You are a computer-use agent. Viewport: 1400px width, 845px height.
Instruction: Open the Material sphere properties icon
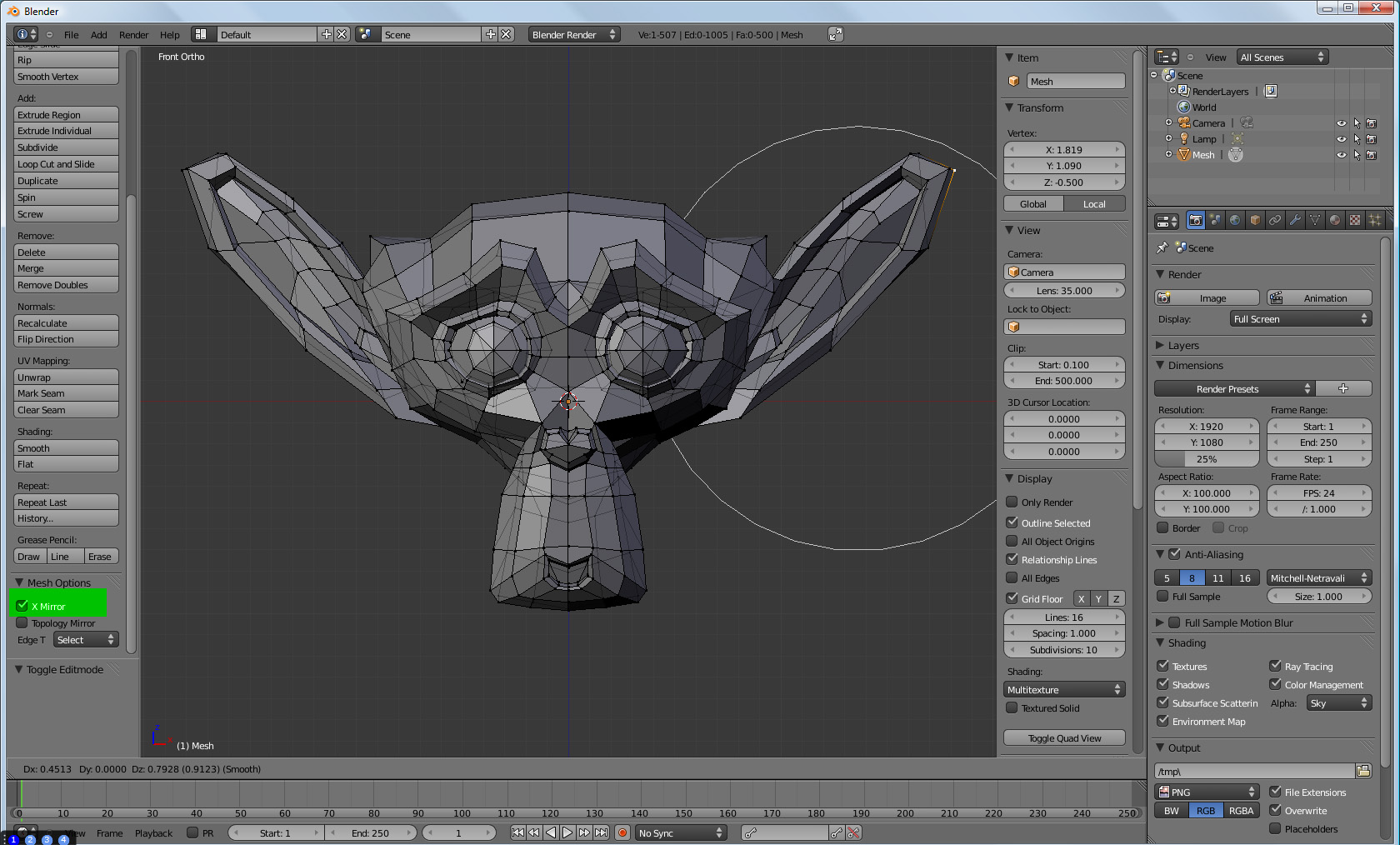[1335, 220]
